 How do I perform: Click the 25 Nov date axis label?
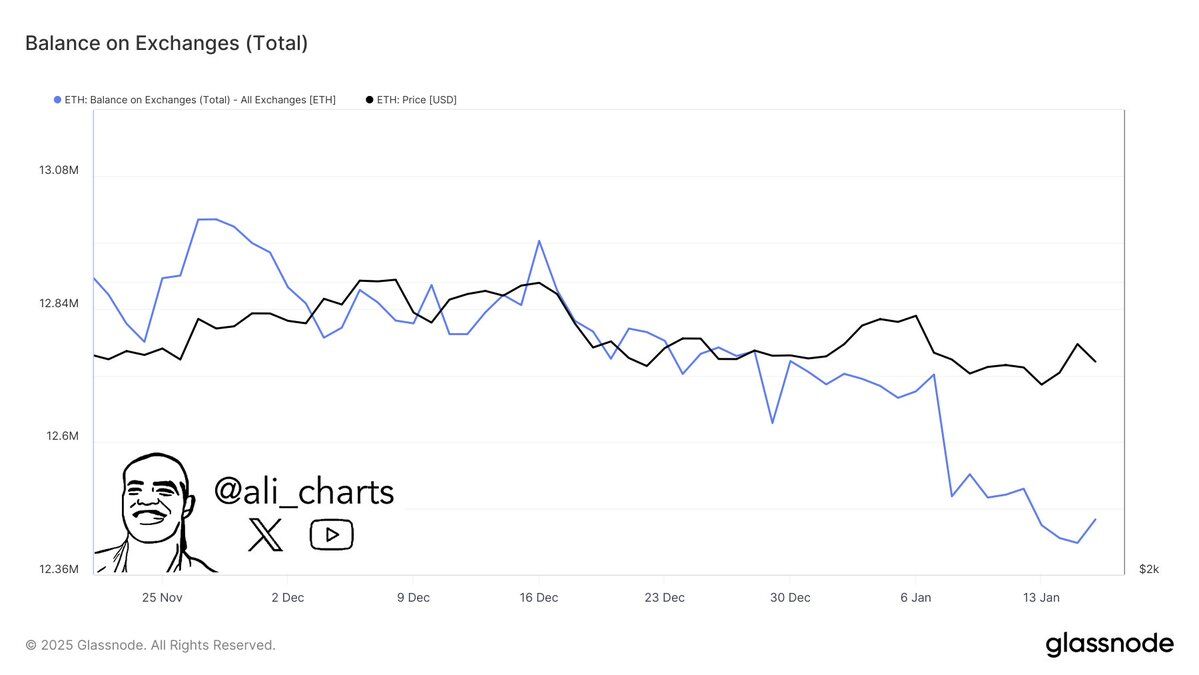[162, 598]
